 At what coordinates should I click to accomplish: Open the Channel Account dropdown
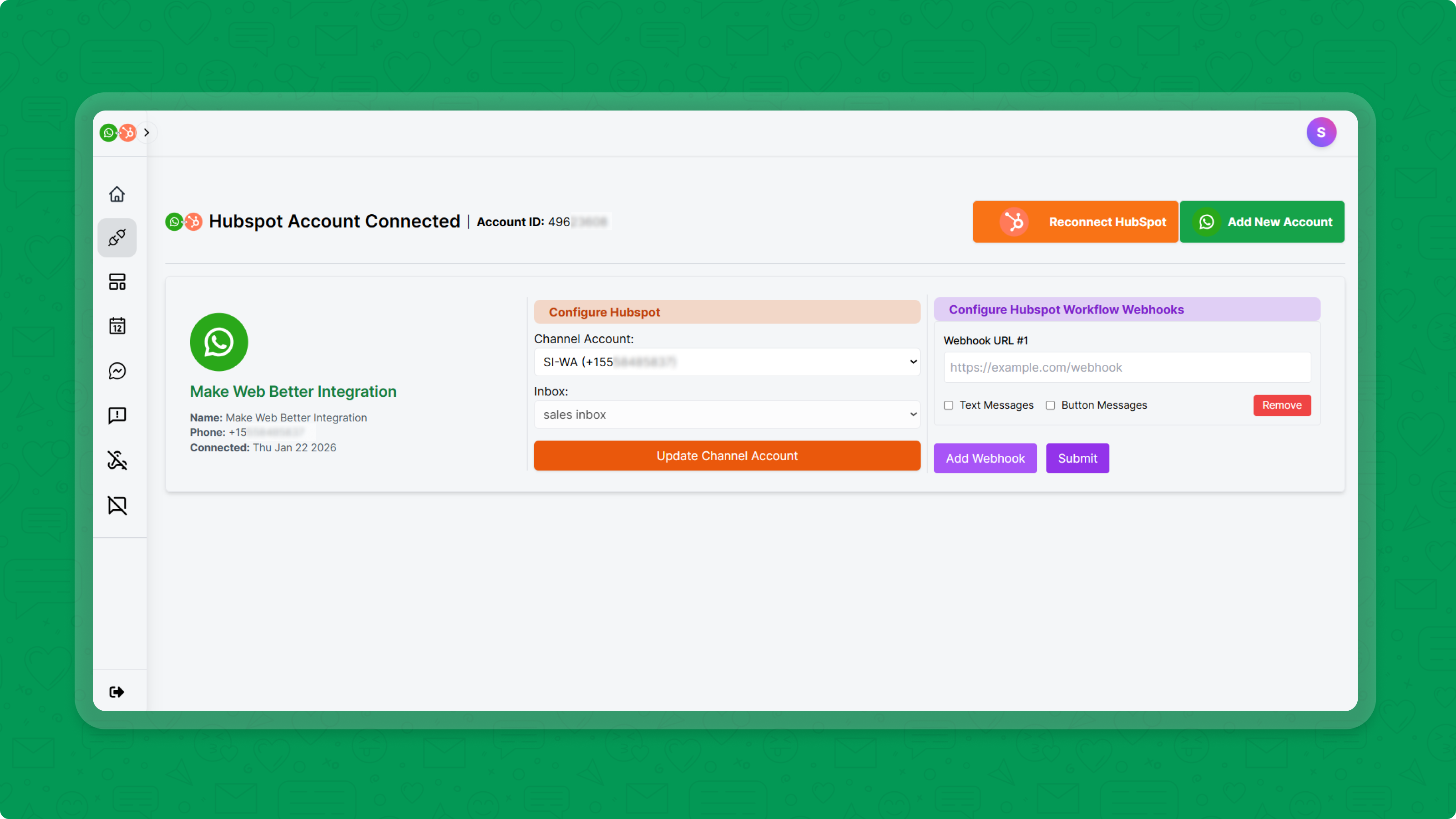point(727,362)
